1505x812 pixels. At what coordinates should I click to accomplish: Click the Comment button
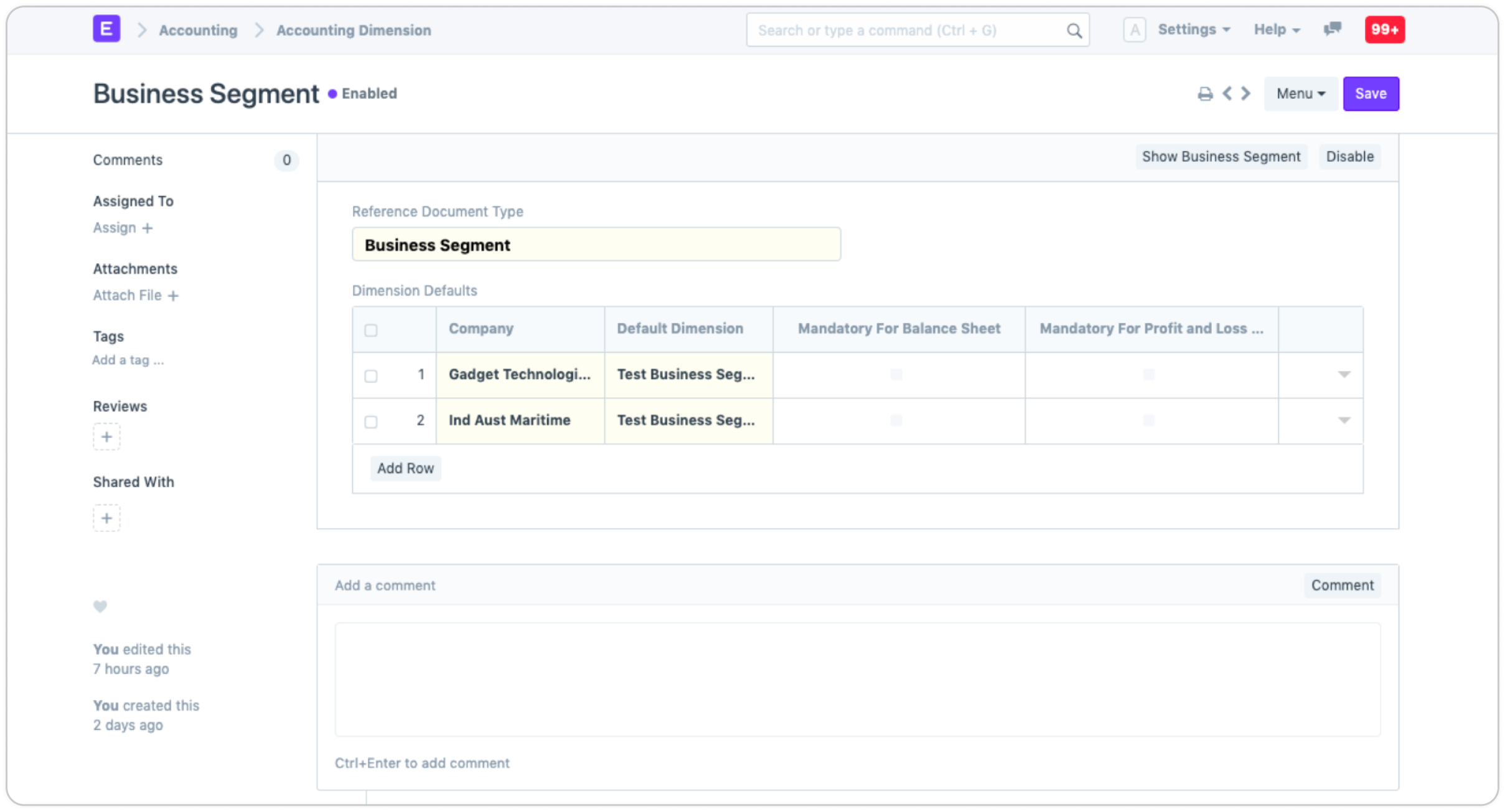point(1342,586)
